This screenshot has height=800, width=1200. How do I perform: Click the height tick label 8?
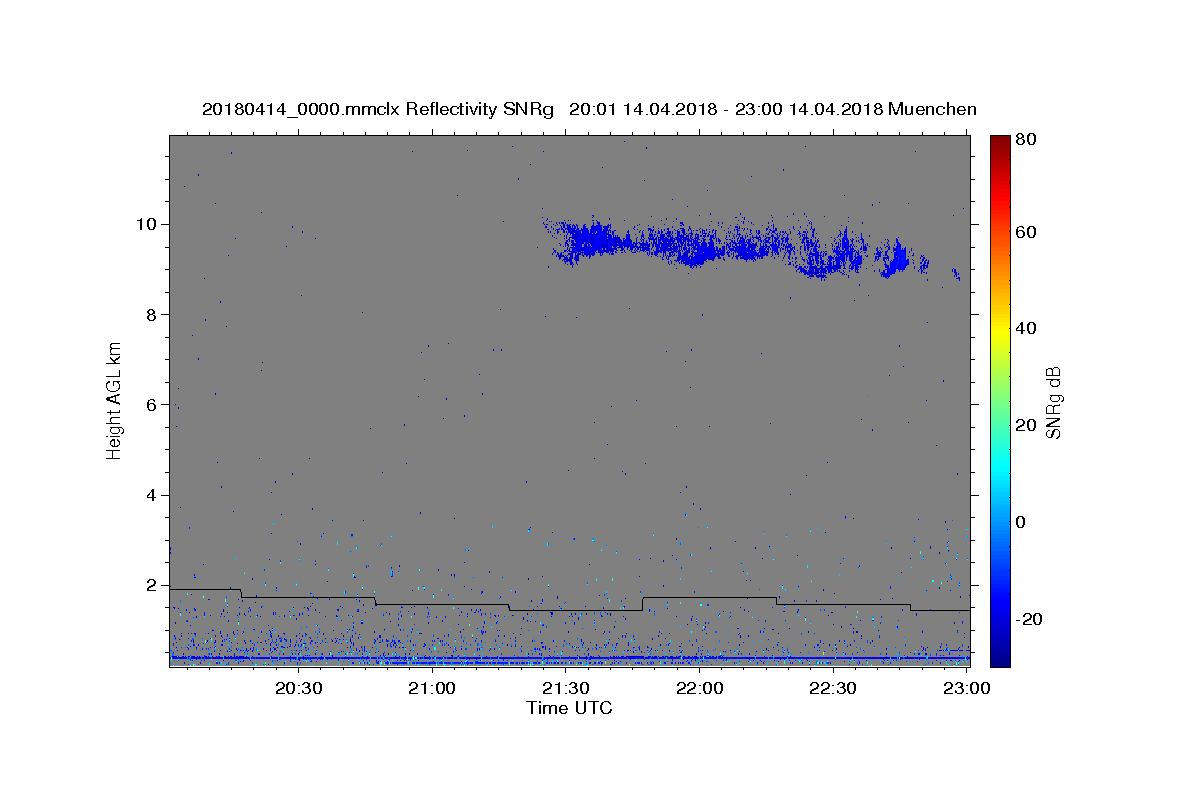tap(151, 314)
